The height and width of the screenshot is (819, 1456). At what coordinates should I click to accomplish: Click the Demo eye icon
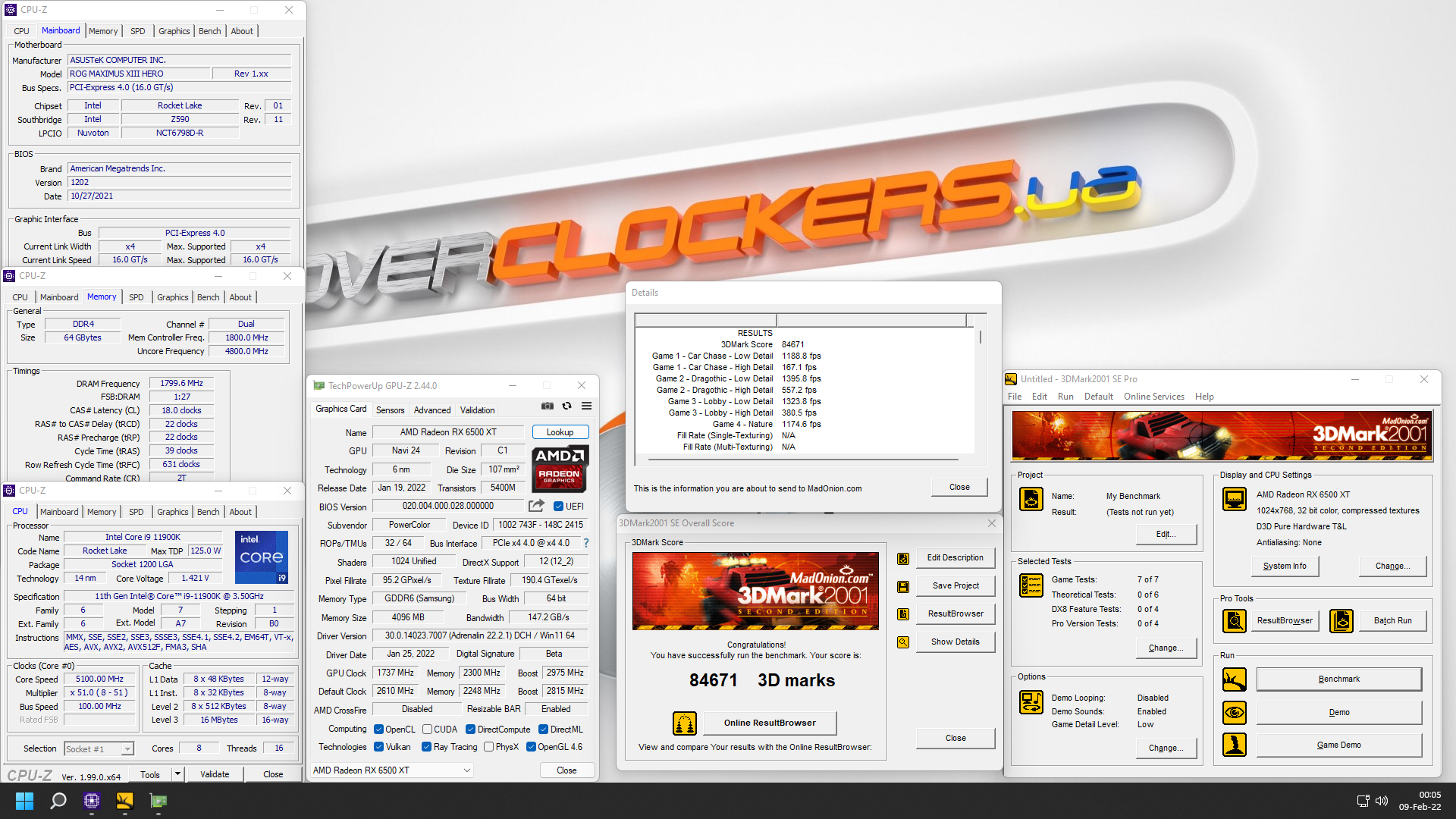coord(1235,713)
